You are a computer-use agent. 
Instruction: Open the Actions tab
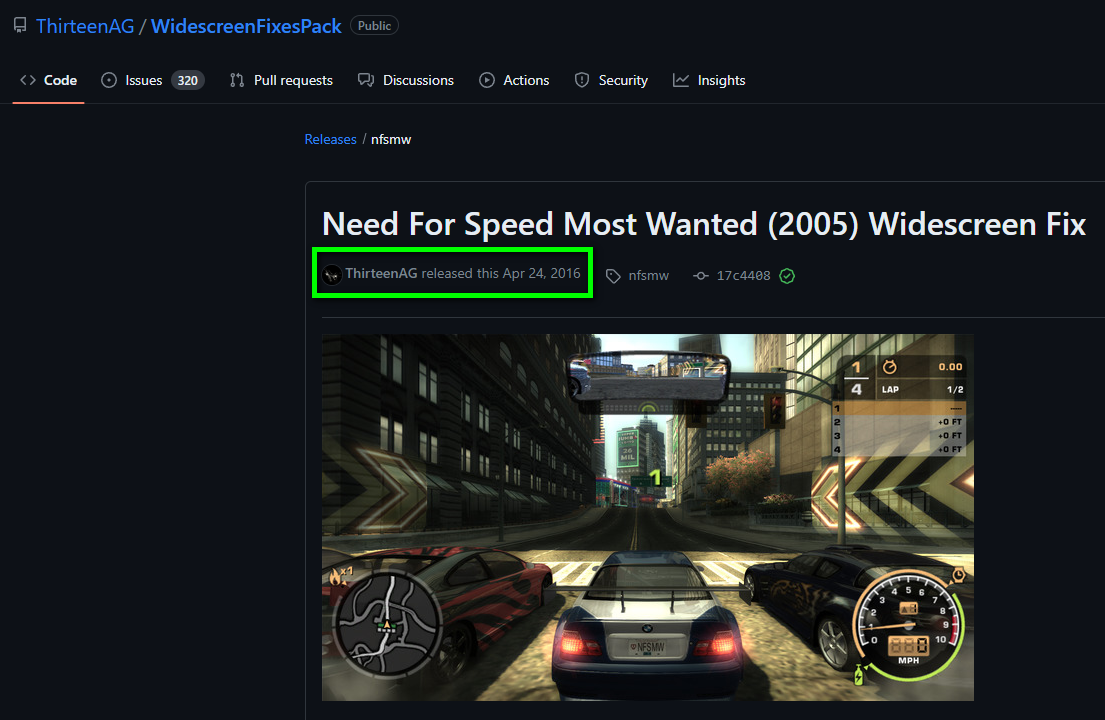514,80
